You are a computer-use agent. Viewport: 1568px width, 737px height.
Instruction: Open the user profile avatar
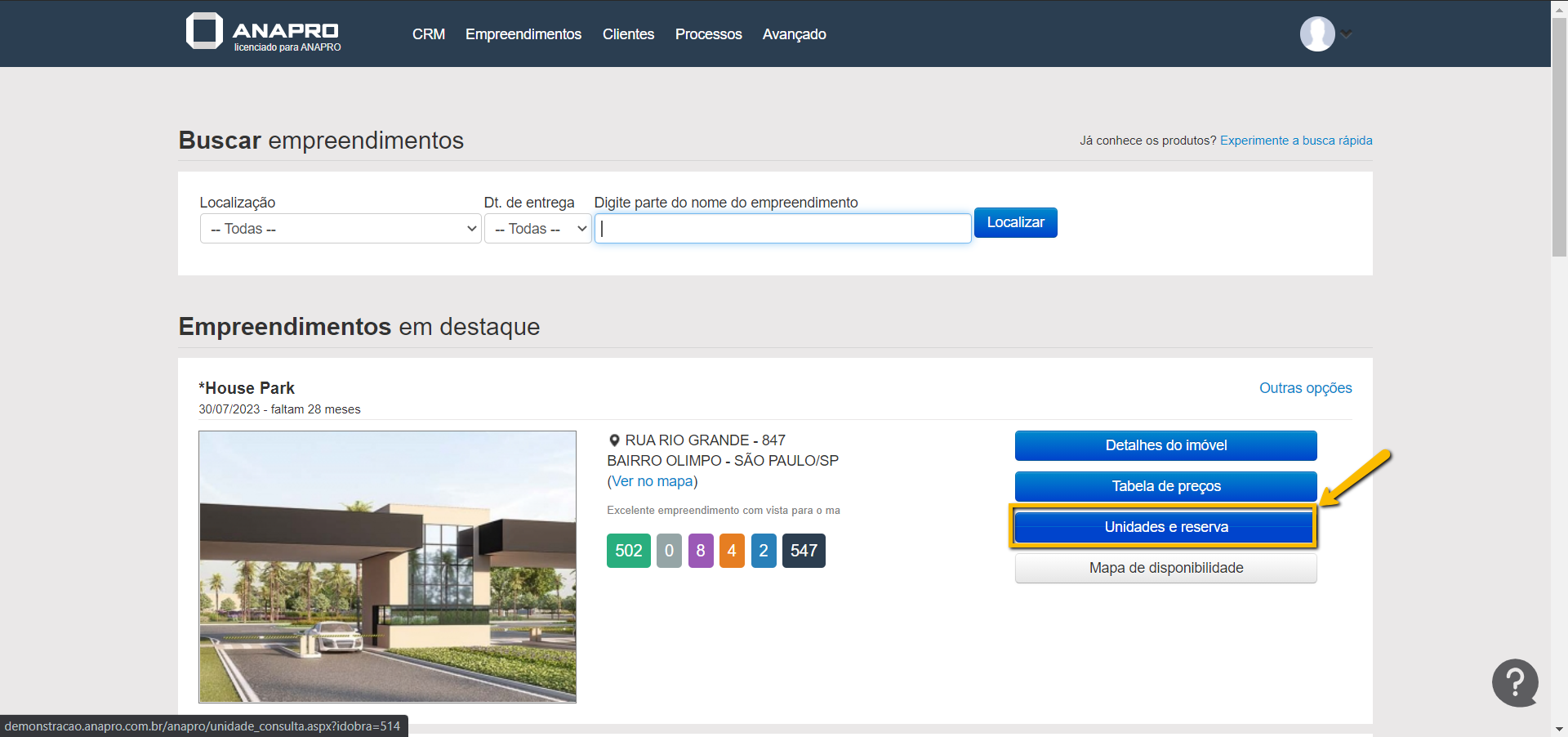pyautogui.click(x=1316, y=34)
